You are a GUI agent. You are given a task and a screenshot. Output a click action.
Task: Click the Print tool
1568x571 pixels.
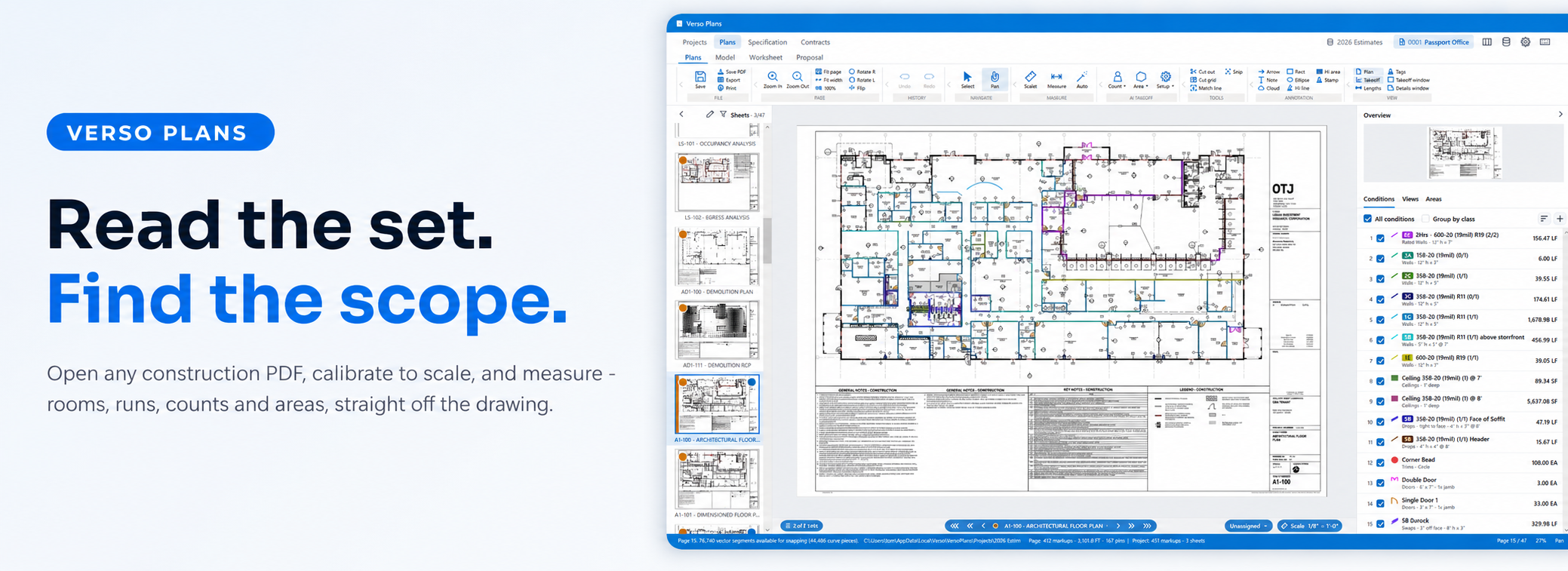tap(727, 88)
